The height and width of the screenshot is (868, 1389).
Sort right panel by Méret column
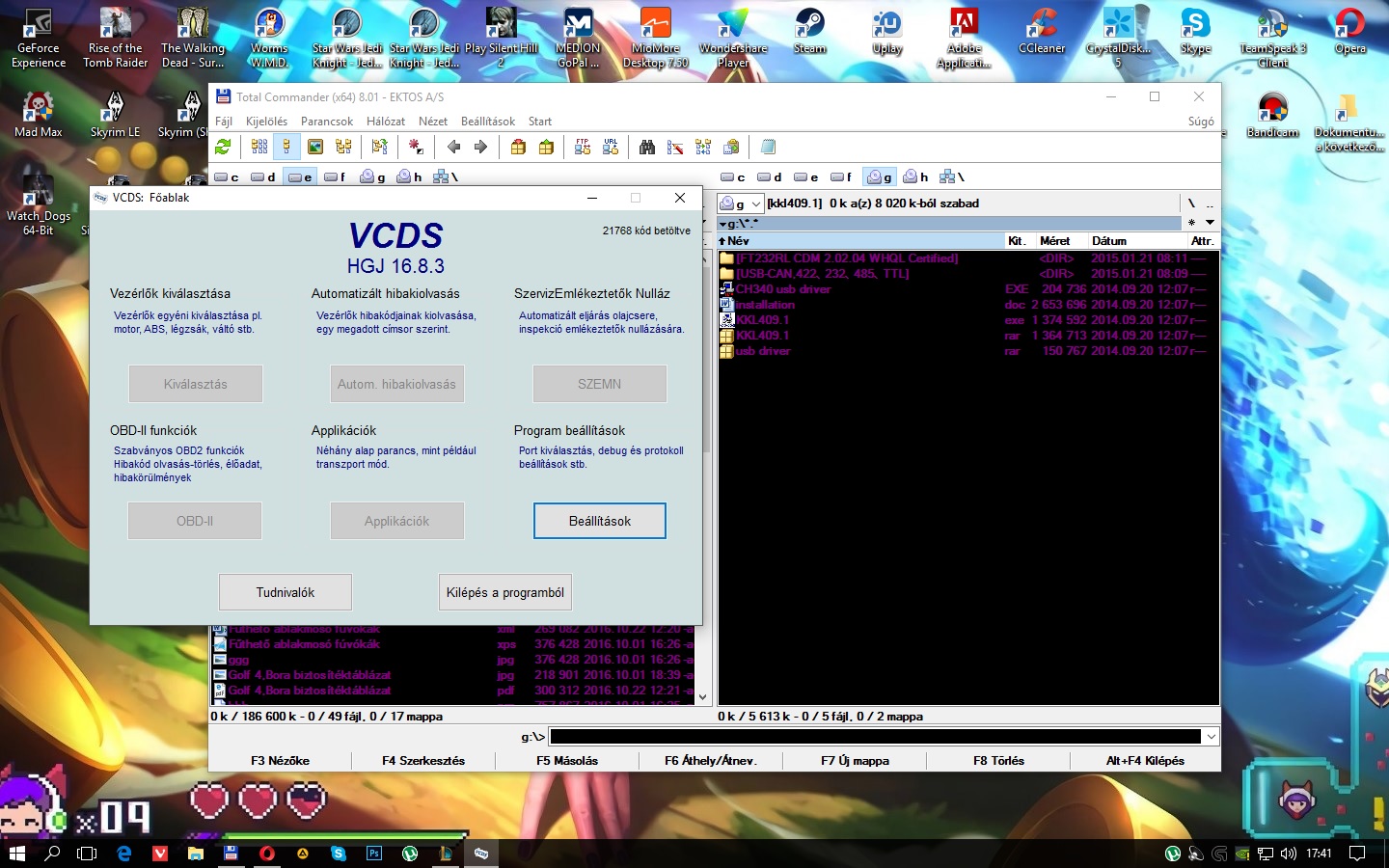click(x=1061, y=240)
